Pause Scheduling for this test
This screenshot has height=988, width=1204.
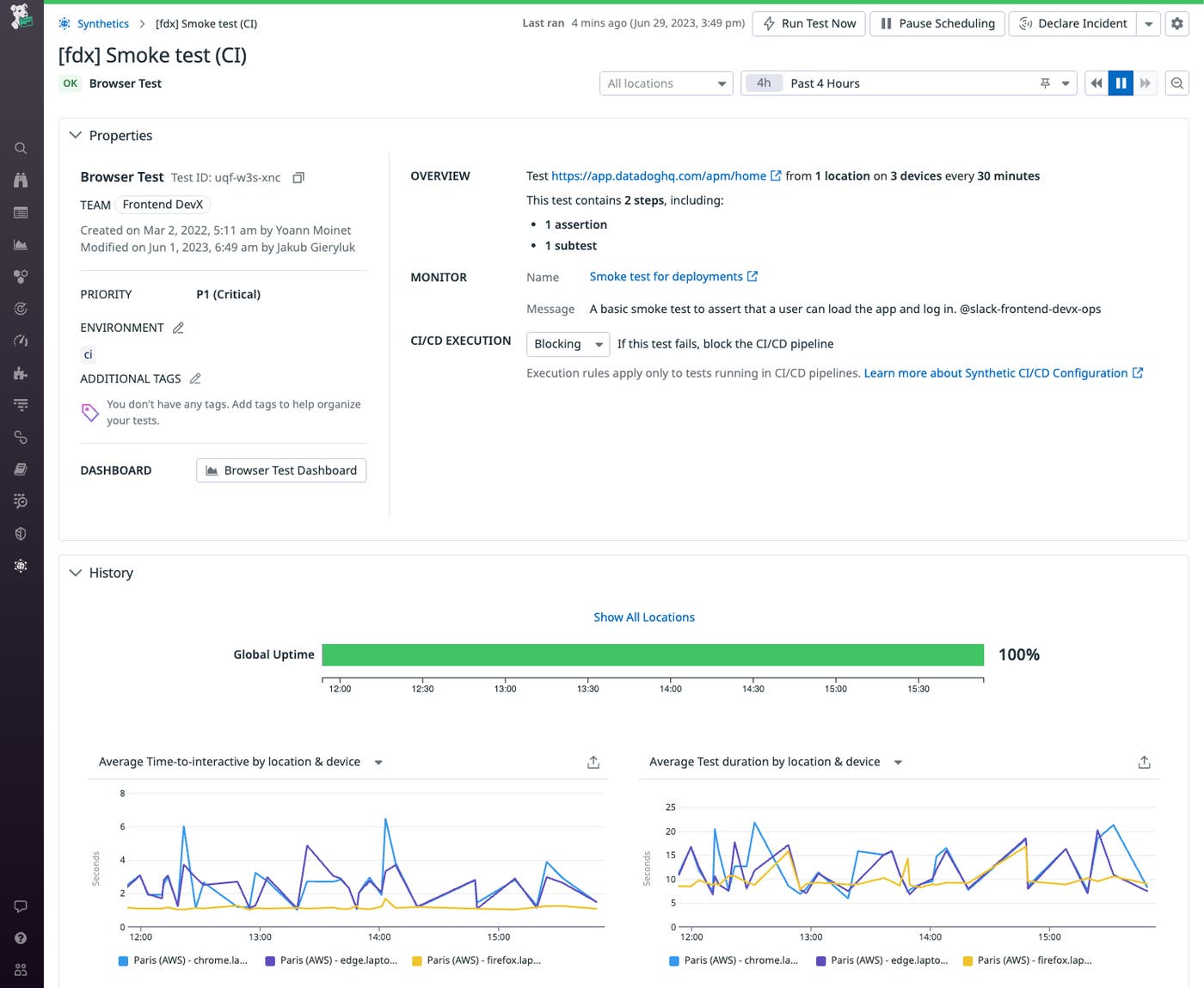[x=937, y=23]
